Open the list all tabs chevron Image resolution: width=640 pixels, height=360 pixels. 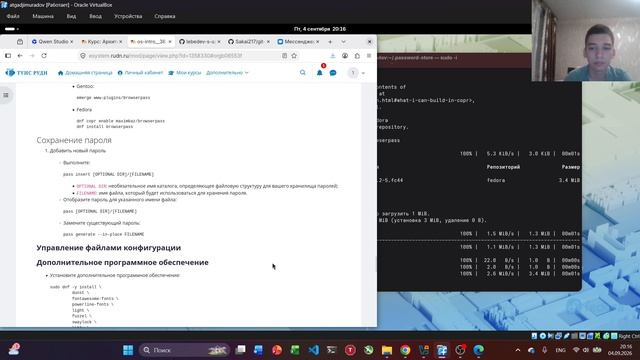pos(343,42)
